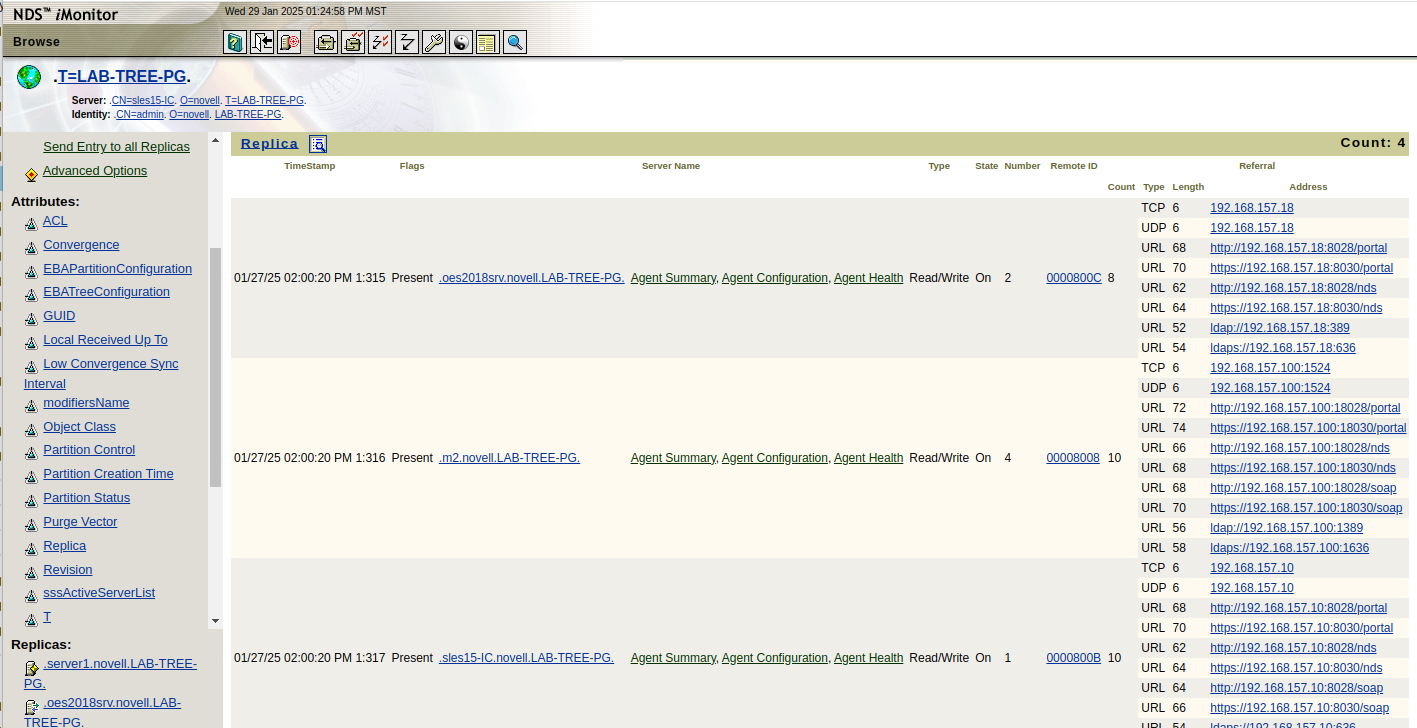The width and height of the screenshot is (1417, 728).
Task: Click the Login/Logout door icon
Action: tap(262, 42)
